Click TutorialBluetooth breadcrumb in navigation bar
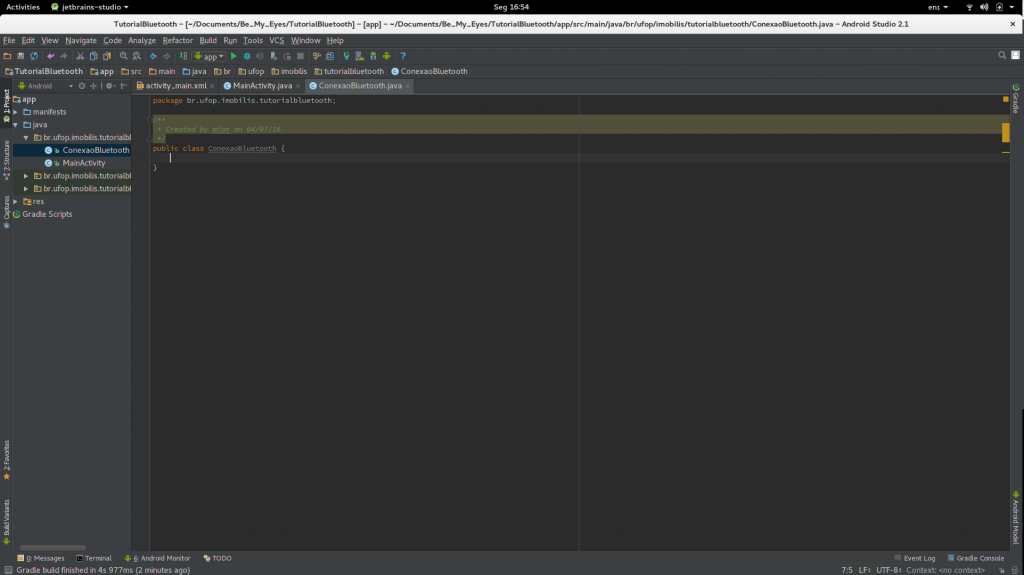 click(x=44, y=71)
